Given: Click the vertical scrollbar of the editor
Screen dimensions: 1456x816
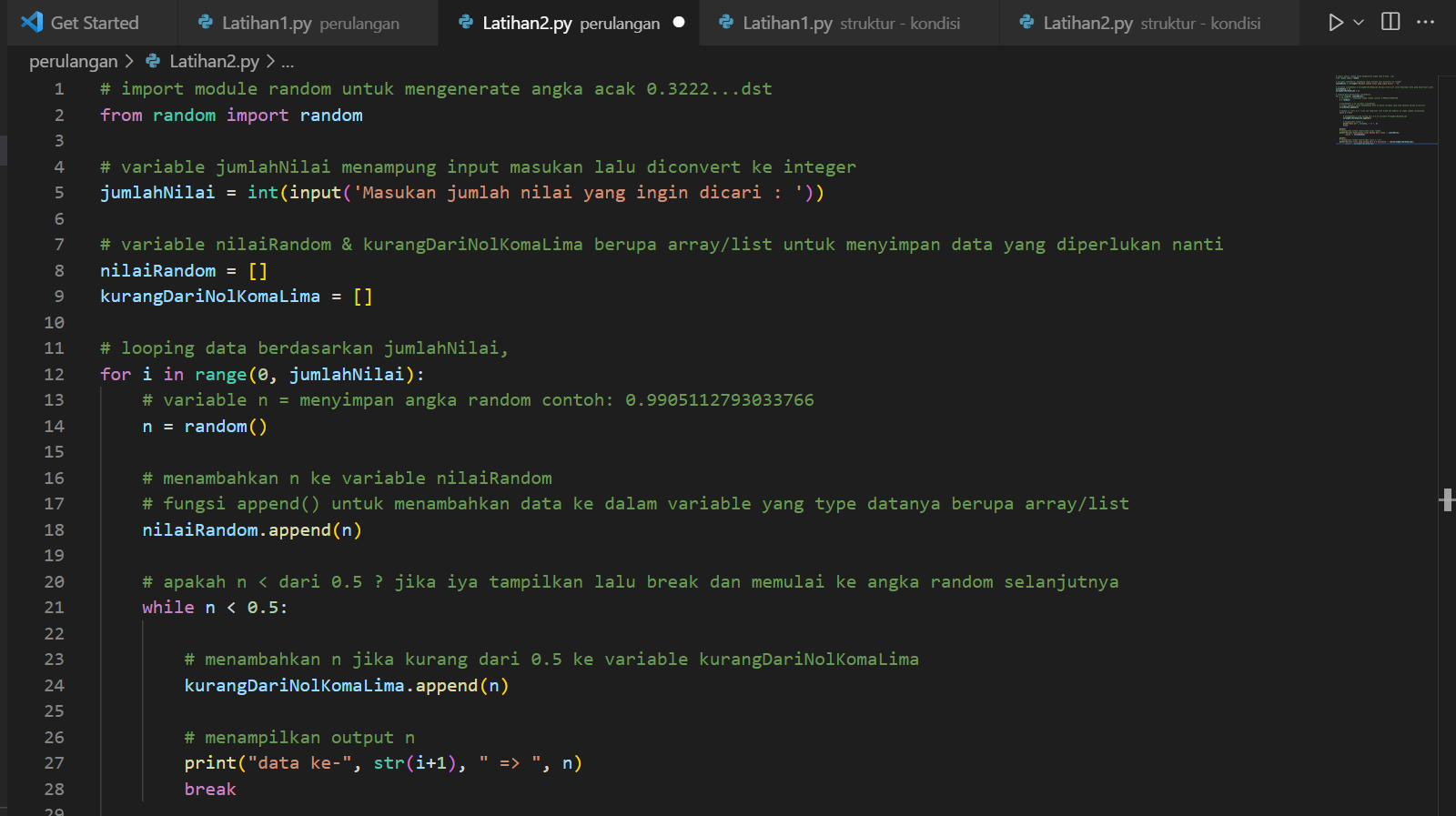Looking at the screenshot, I should tap(1447, 446).
